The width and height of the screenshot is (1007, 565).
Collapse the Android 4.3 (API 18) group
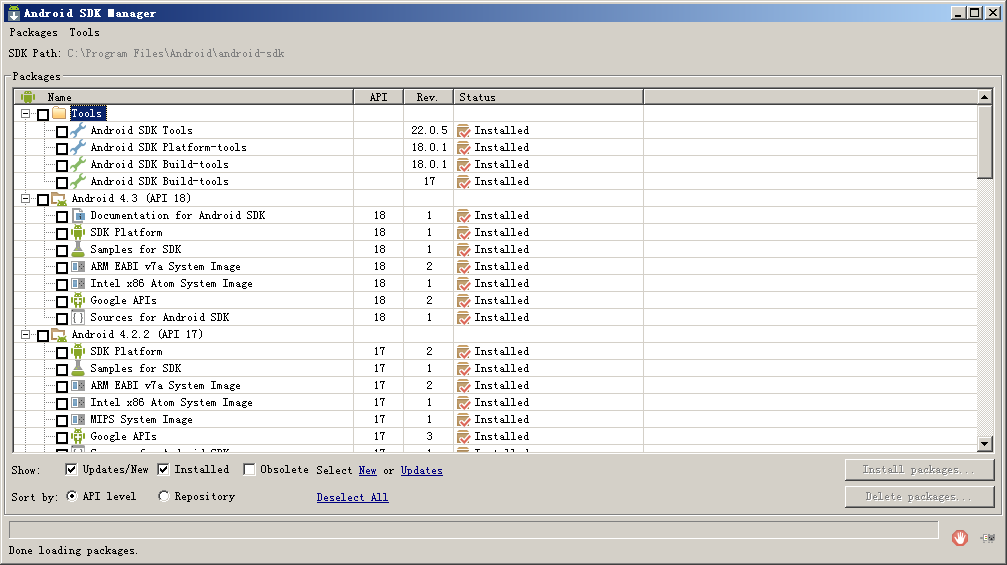tap(26, 199)
